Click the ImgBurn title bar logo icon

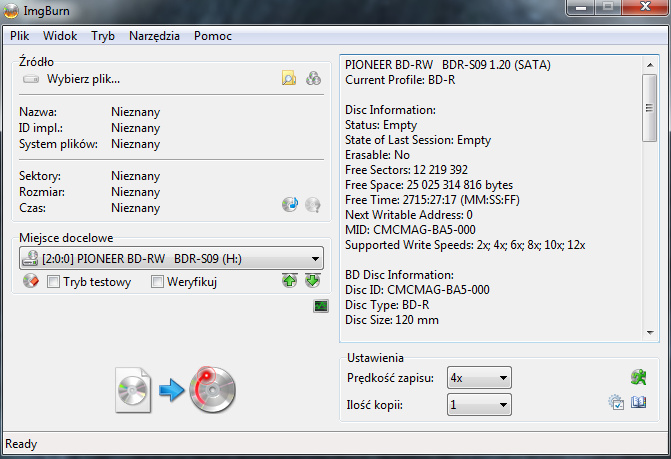click(11, 11)
